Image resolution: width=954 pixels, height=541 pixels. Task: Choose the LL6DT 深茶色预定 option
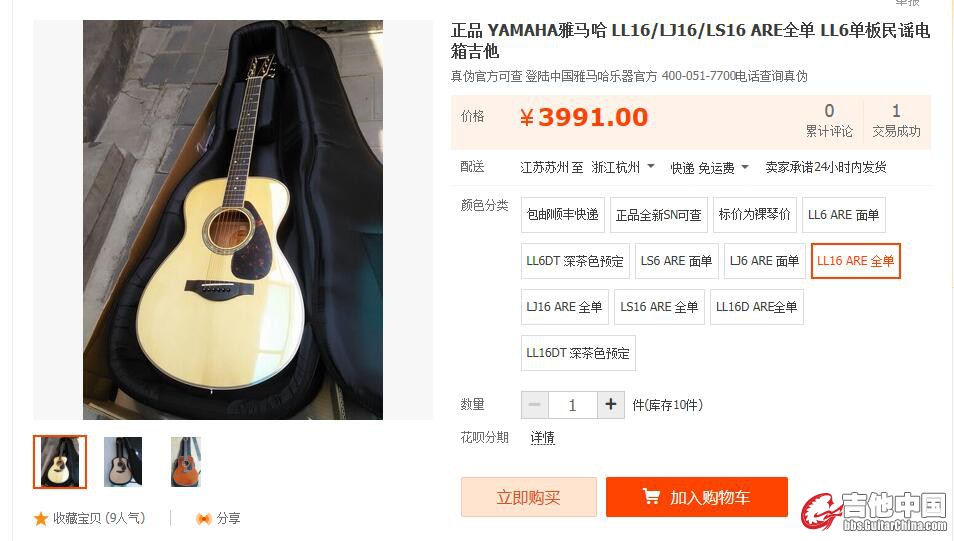coord(575,261)
